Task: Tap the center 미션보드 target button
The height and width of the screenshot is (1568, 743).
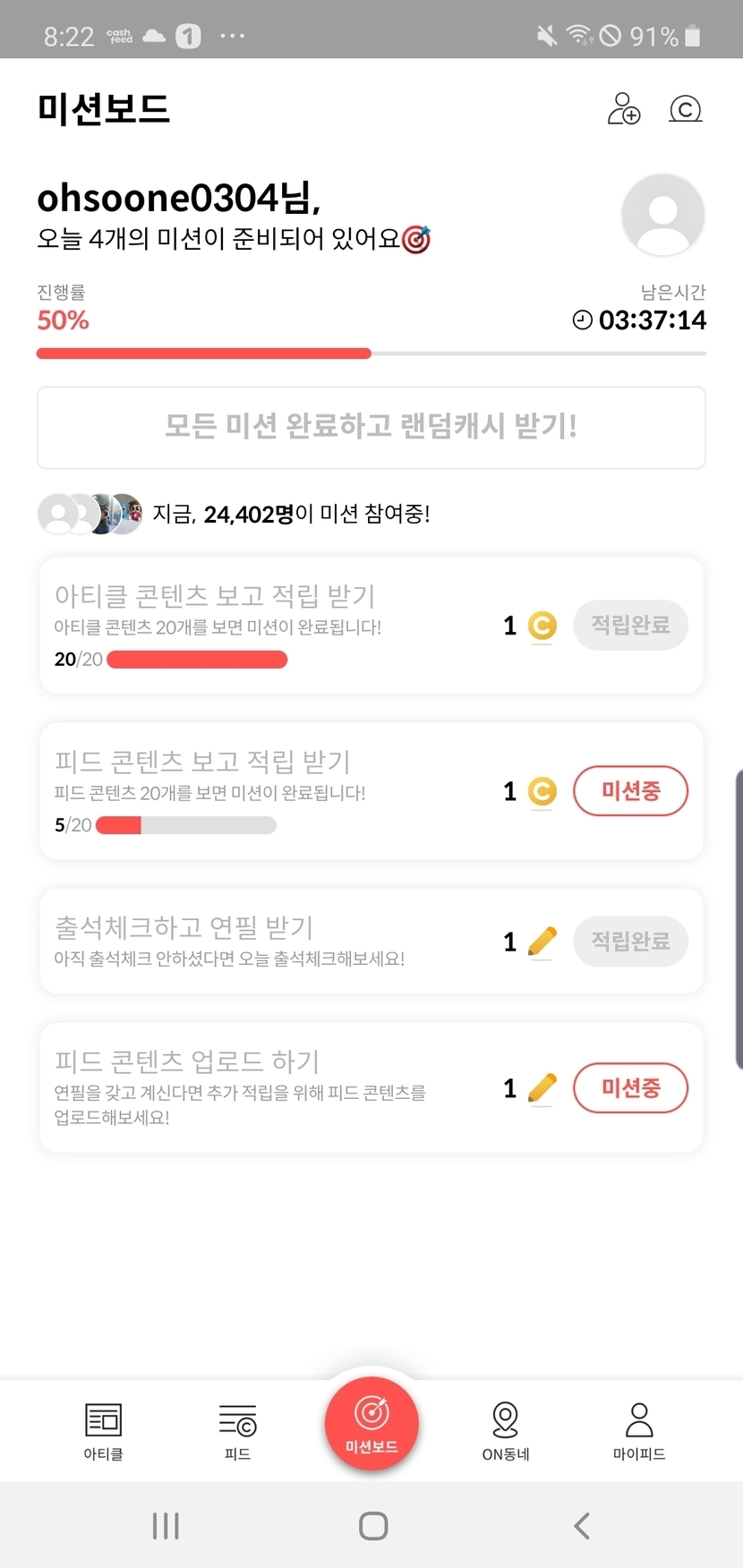Action: click(x=371, y=1423)
